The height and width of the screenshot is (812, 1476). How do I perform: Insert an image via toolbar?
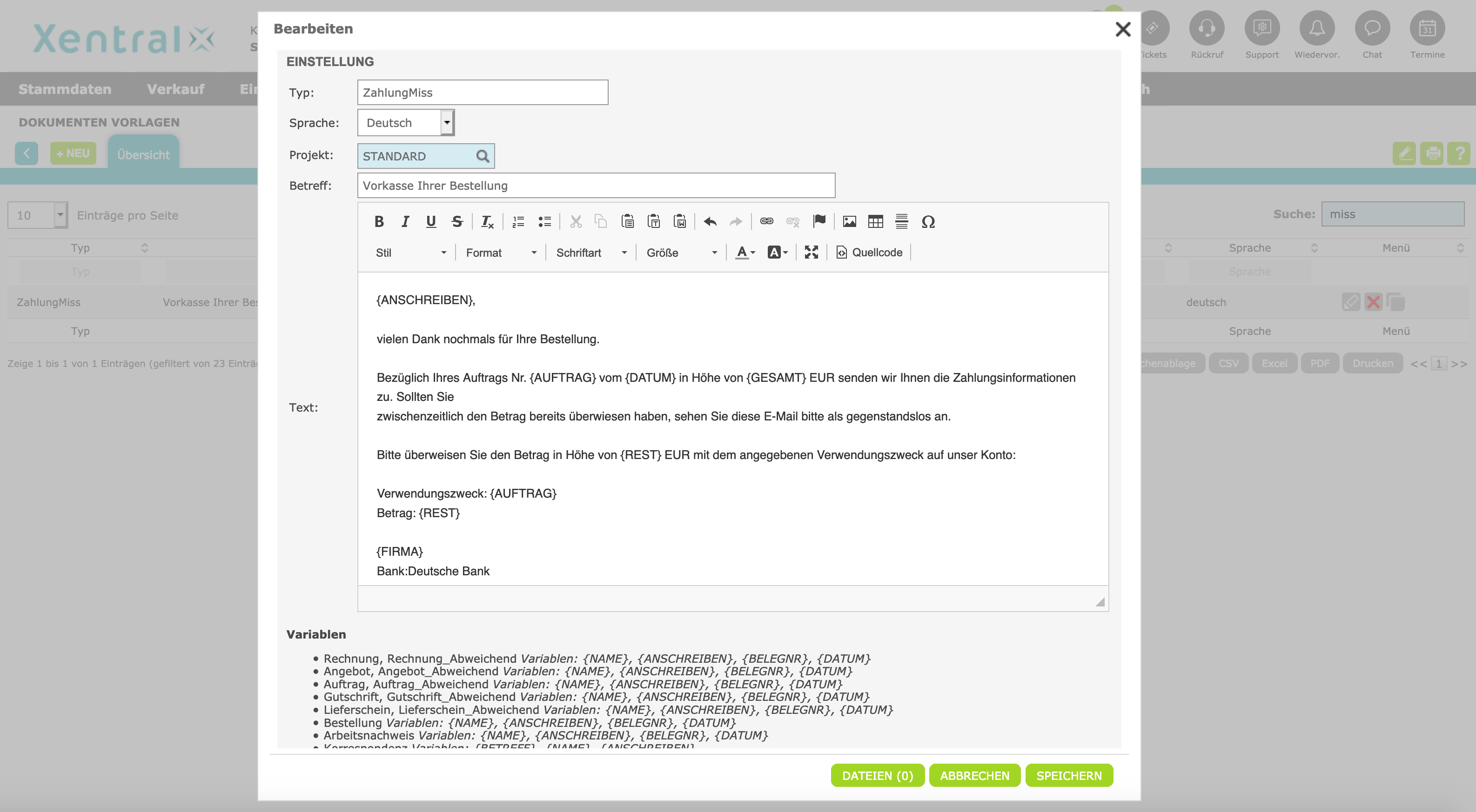(849, 222)
